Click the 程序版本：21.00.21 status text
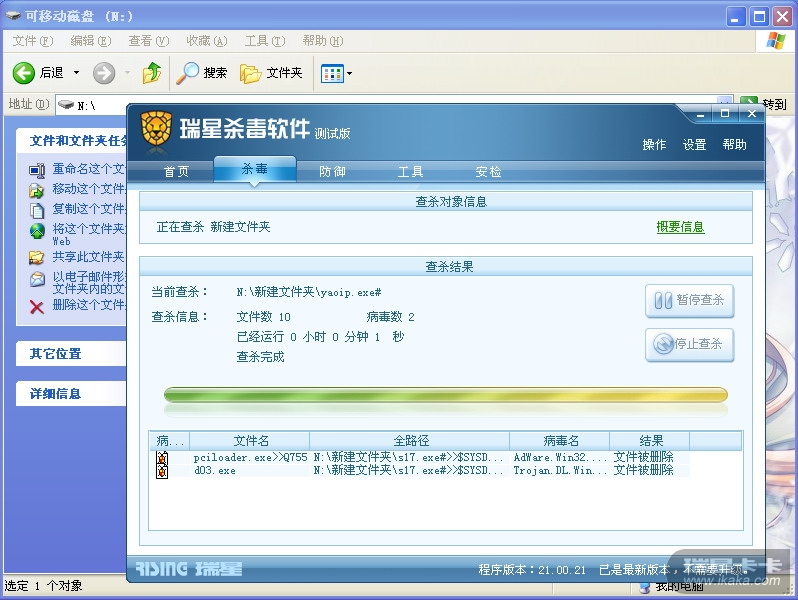The width and height of the screenshot is (798, 600). [x=532, y=570]
